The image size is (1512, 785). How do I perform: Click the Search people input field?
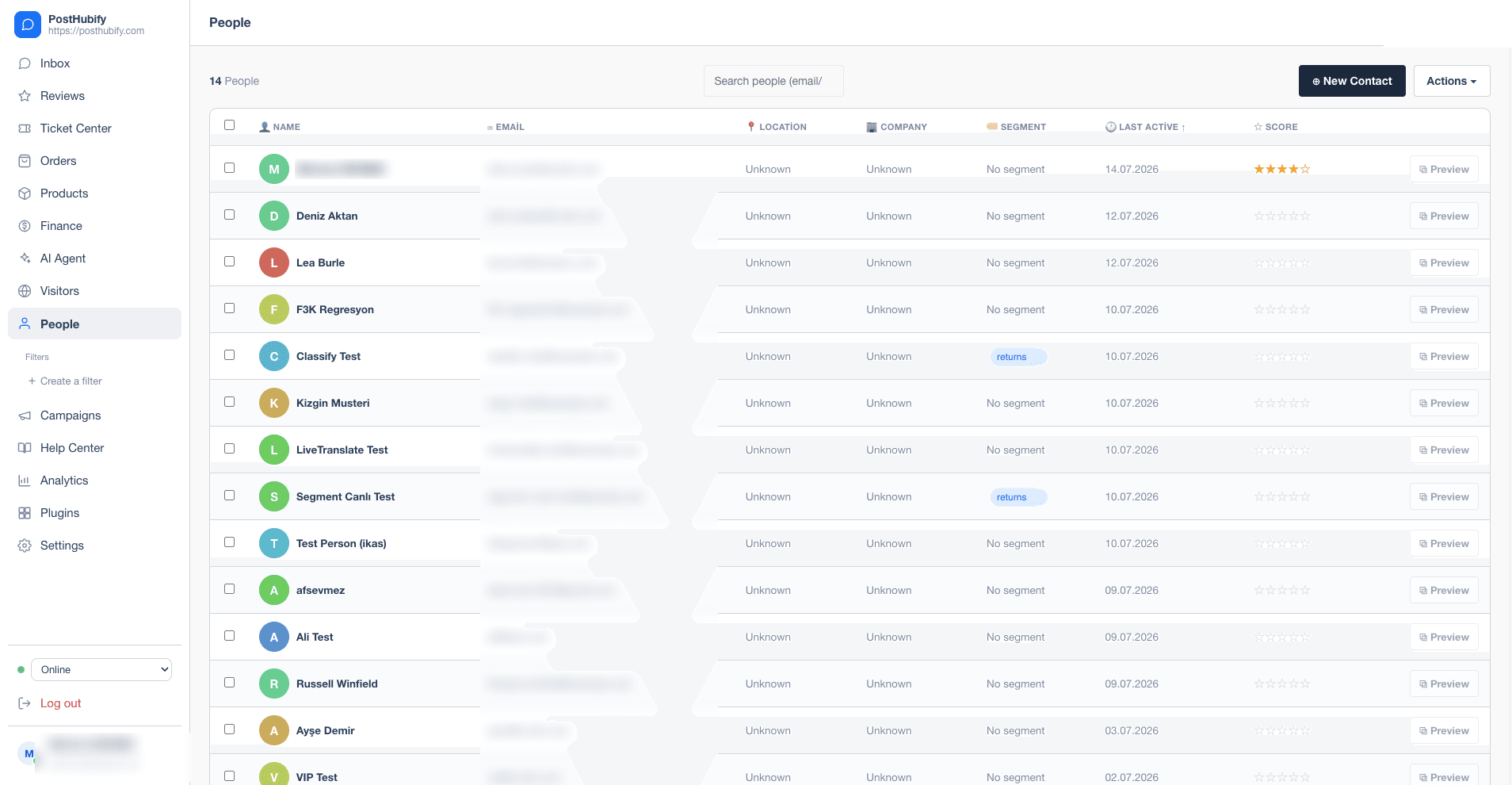pos(773,81)
